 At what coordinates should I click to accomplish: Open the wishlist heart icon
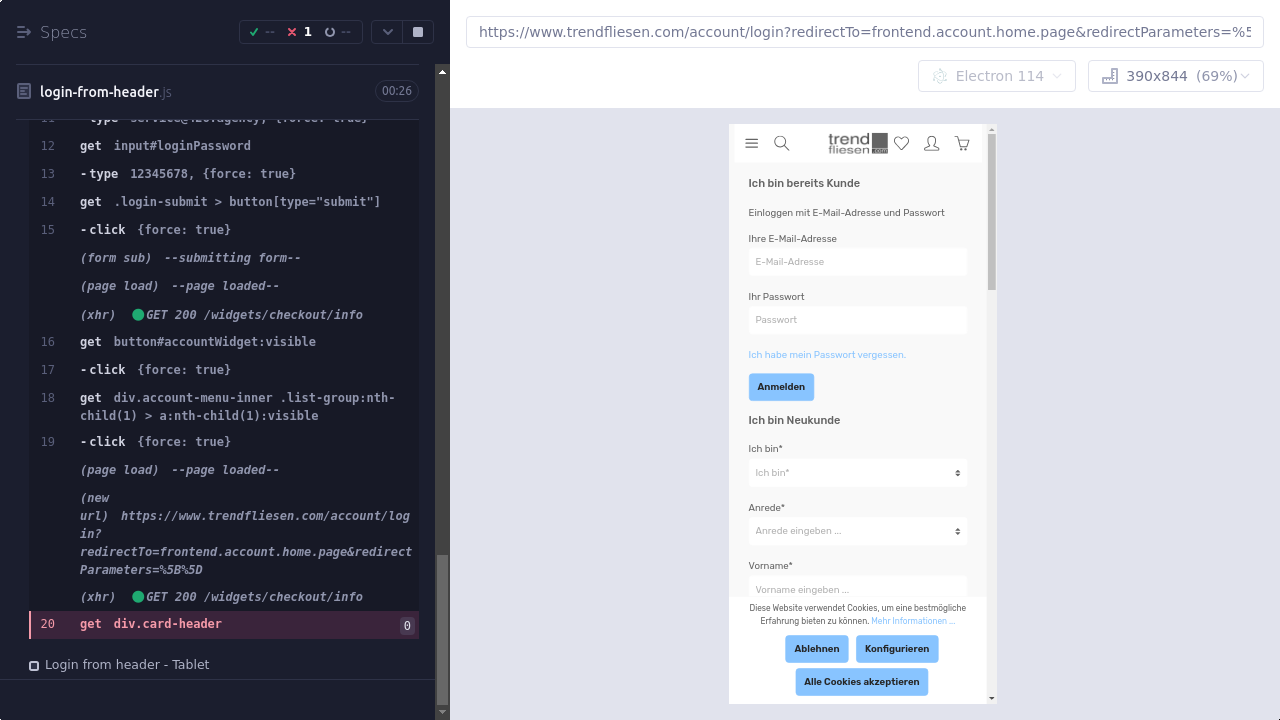point(901,144)
